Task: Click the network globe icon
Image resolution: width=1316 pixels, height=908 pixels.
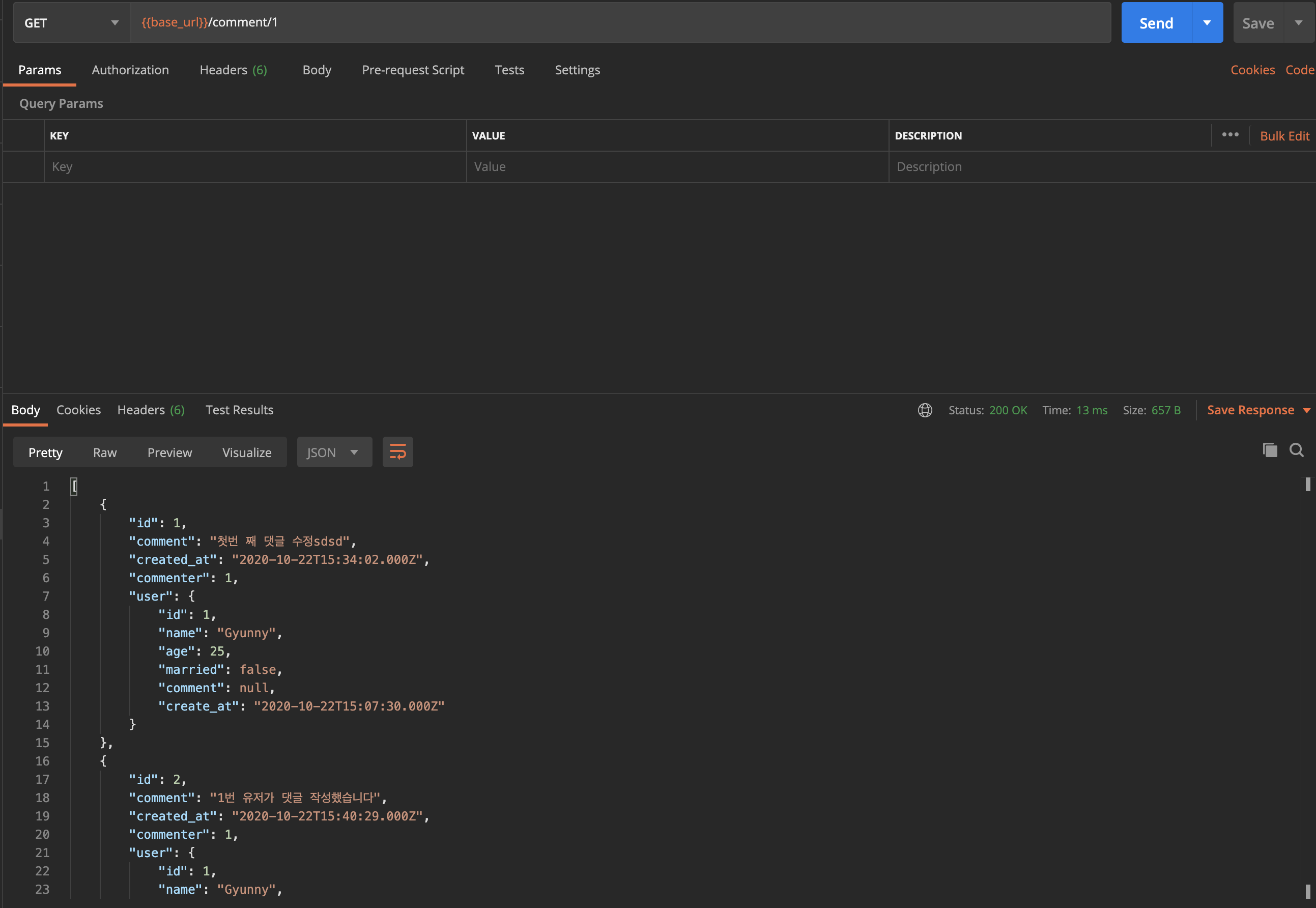Action: pyautogui.click(x=925, y=410)
